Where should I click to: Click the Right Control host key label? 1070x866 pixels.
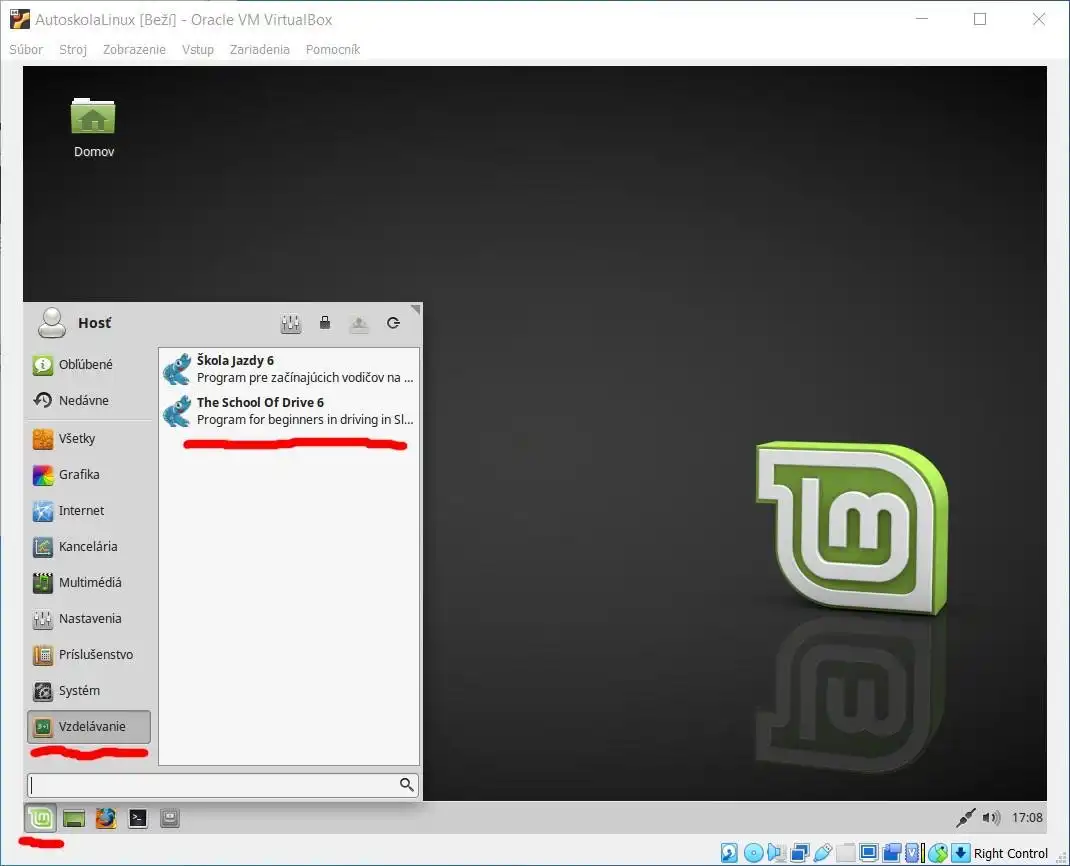coord(1011,854)
